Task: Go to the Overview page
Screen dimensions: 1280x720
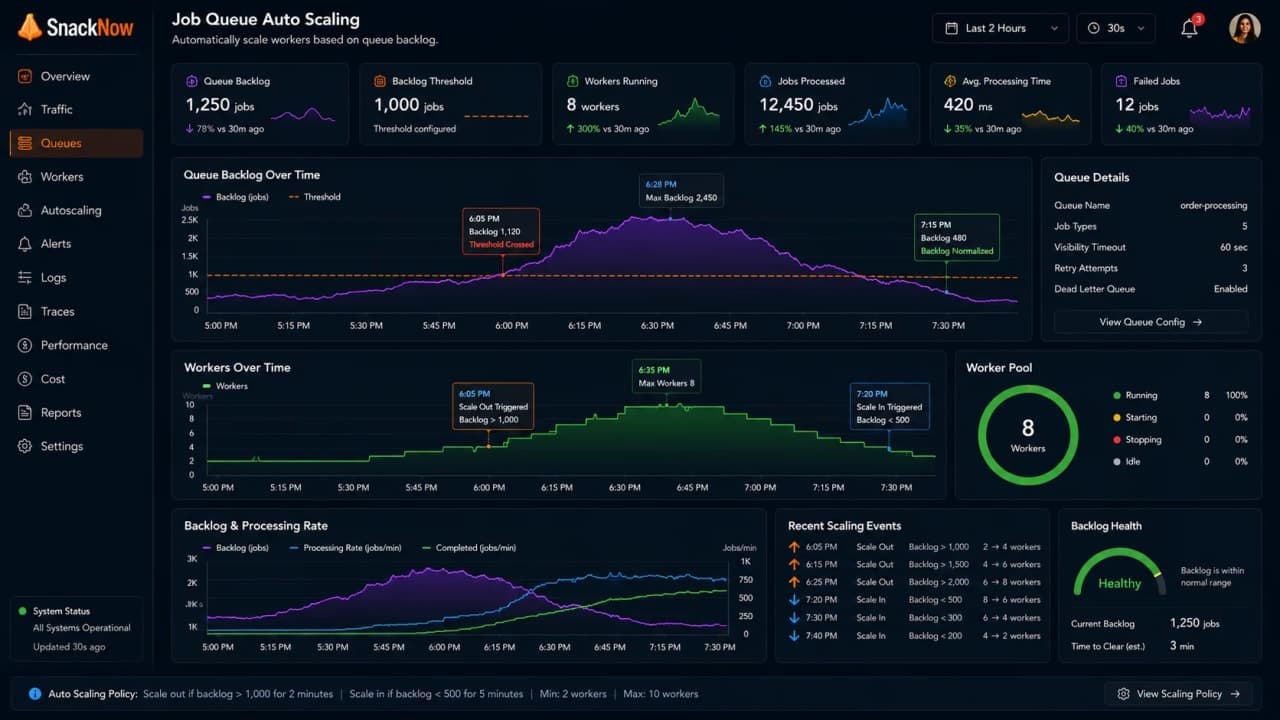Action: (76, 76)
